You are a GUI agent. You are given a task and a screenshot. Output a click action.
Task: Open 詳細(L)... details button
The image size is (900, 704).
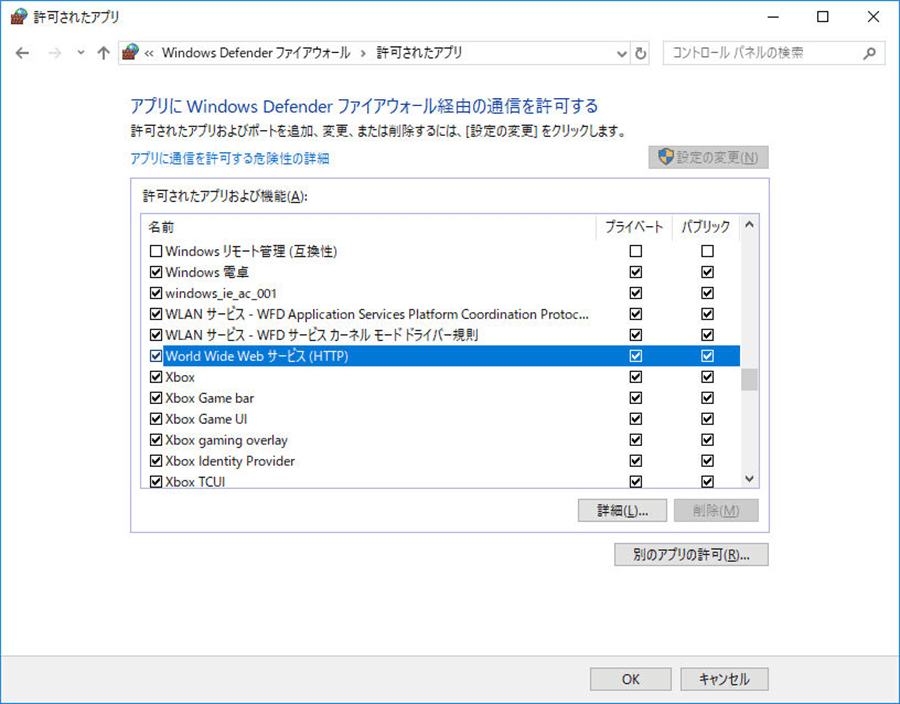click(x=622, y=510)
